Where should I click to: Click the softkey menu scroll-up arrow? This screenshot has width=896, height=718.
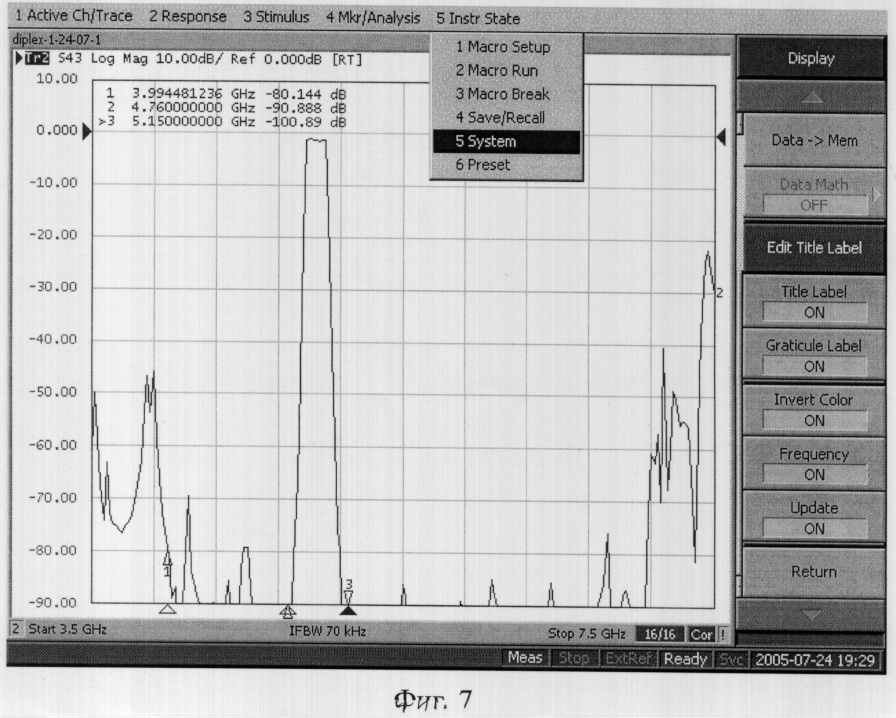[811, 97]
